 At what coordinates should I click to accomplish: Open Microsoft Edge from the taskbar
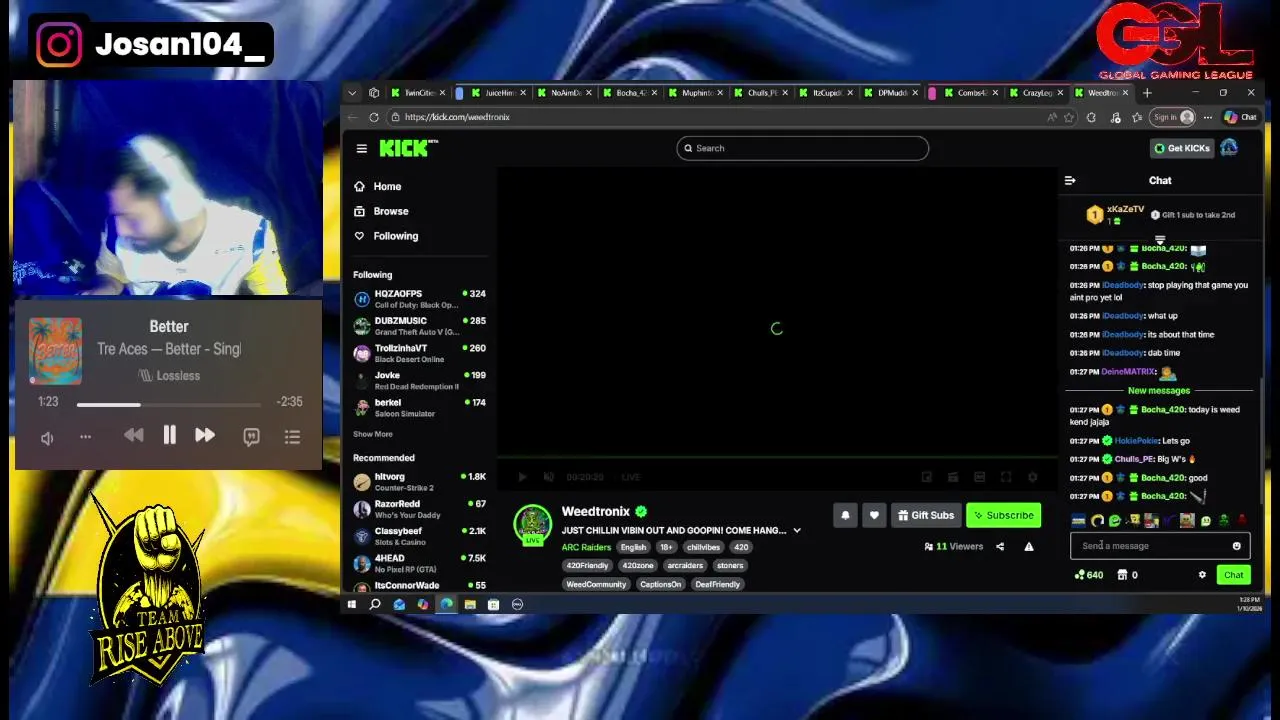click(446, 604)
